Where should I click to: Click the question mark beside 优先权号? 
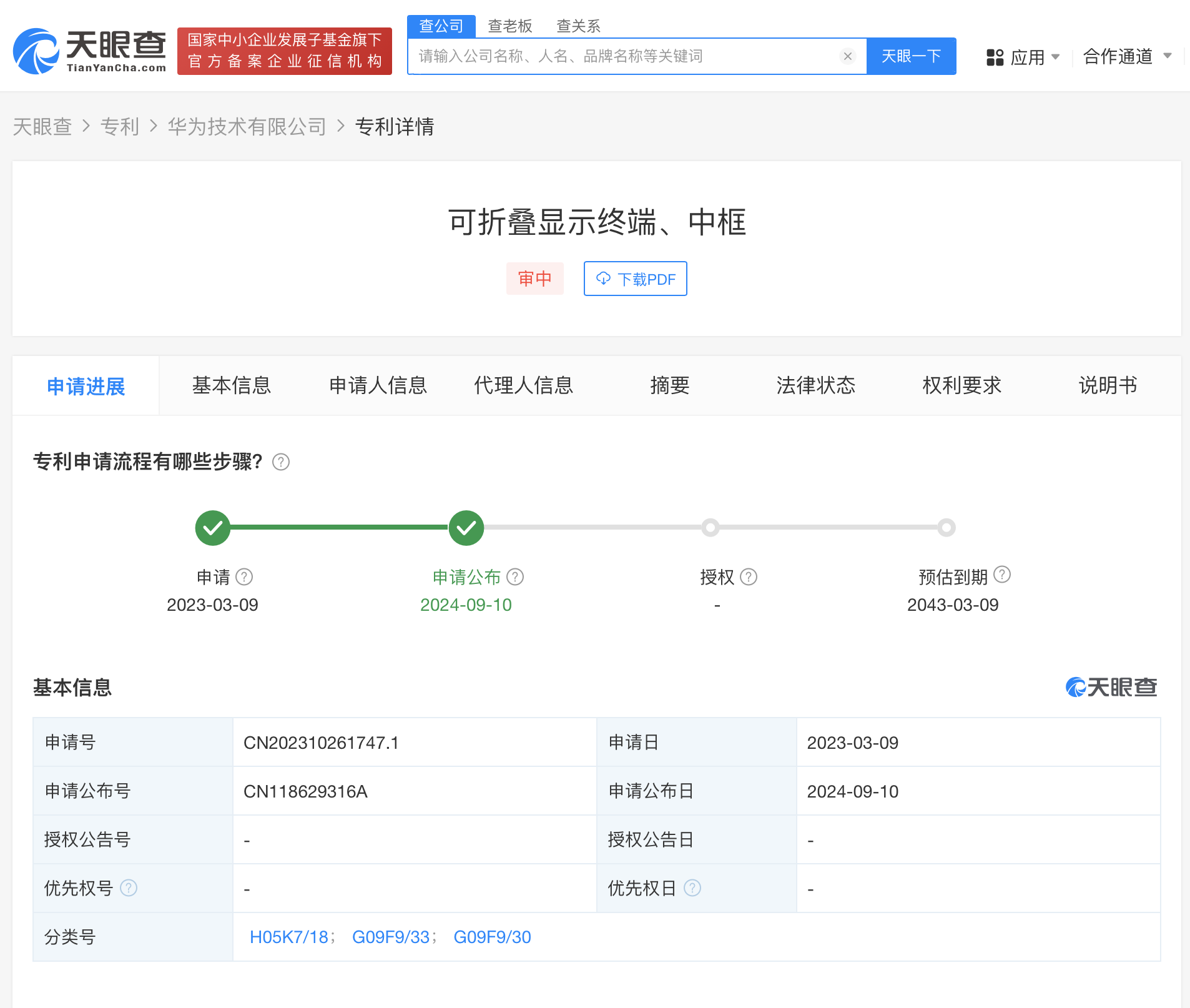(129, 887)
